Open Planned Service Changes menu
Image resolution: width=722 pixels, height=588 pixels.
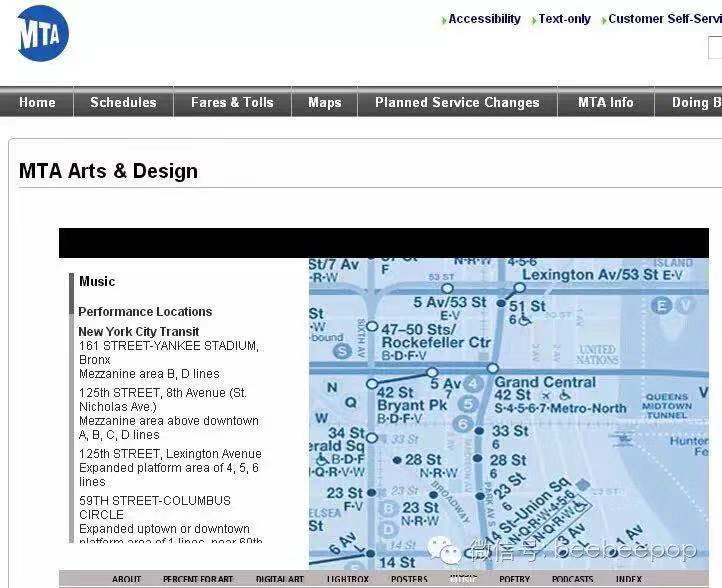[x=457, y=102]
